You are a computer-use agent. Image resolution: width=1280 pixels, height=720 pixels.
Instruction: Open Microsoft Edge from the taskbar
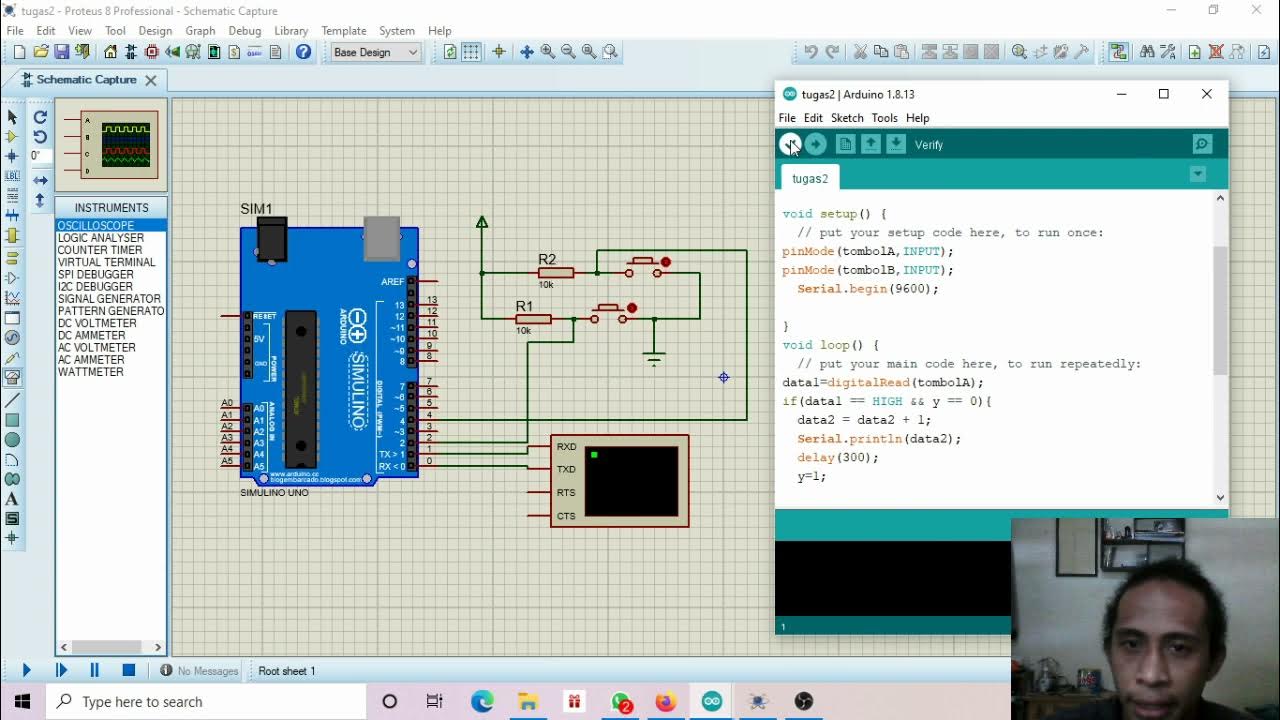[482, 702]
